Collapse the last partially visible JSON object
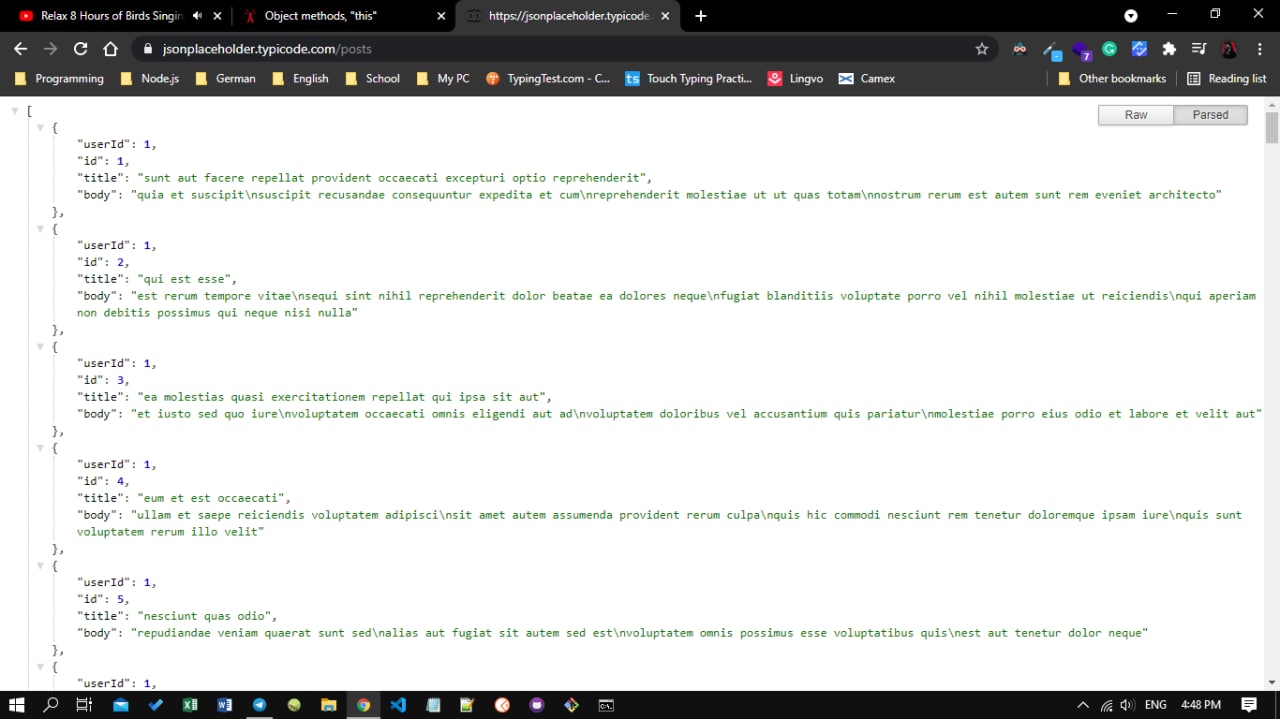 40,667
